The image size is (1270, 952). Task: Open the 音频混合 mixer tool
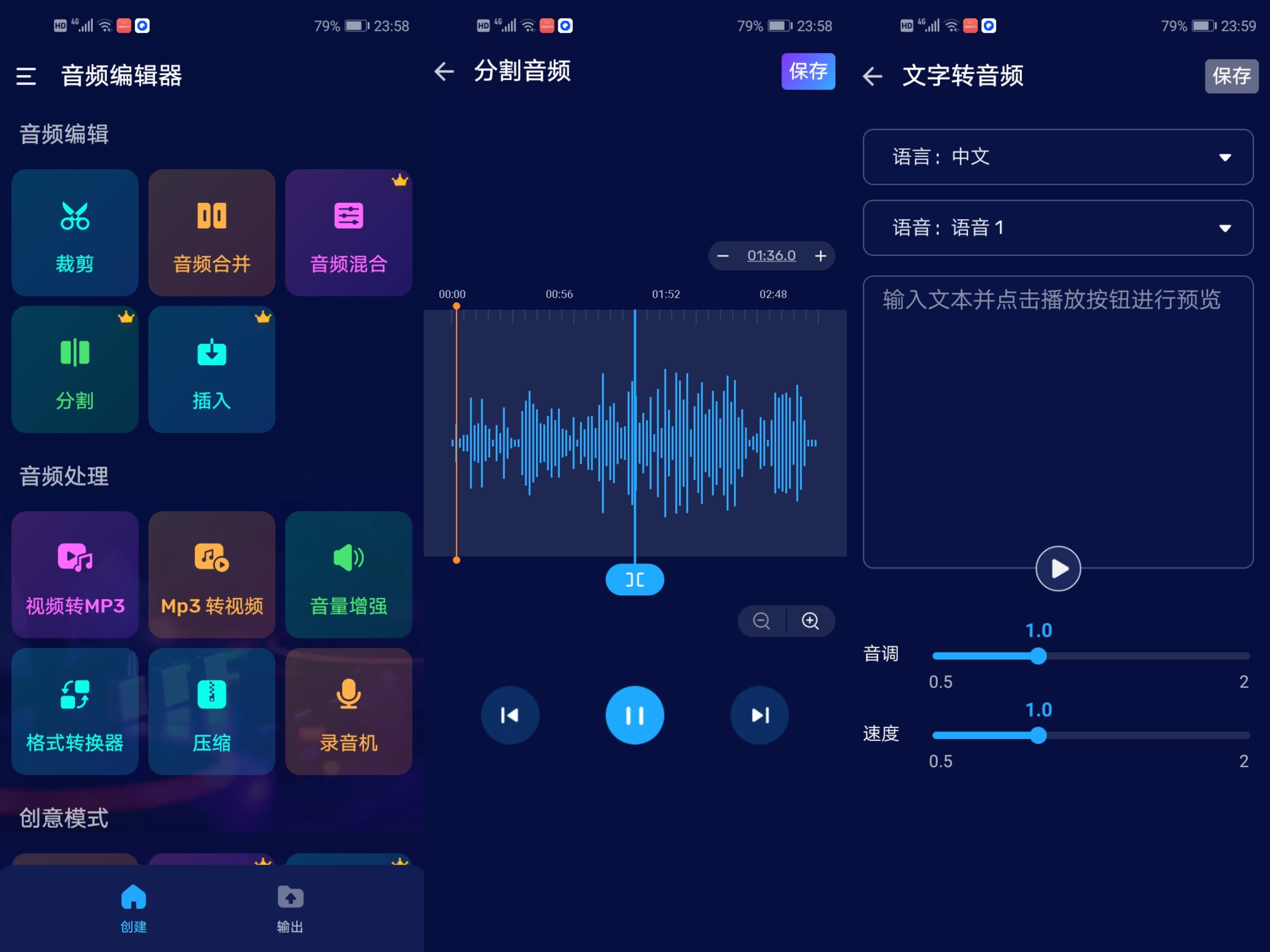[349, 232]
